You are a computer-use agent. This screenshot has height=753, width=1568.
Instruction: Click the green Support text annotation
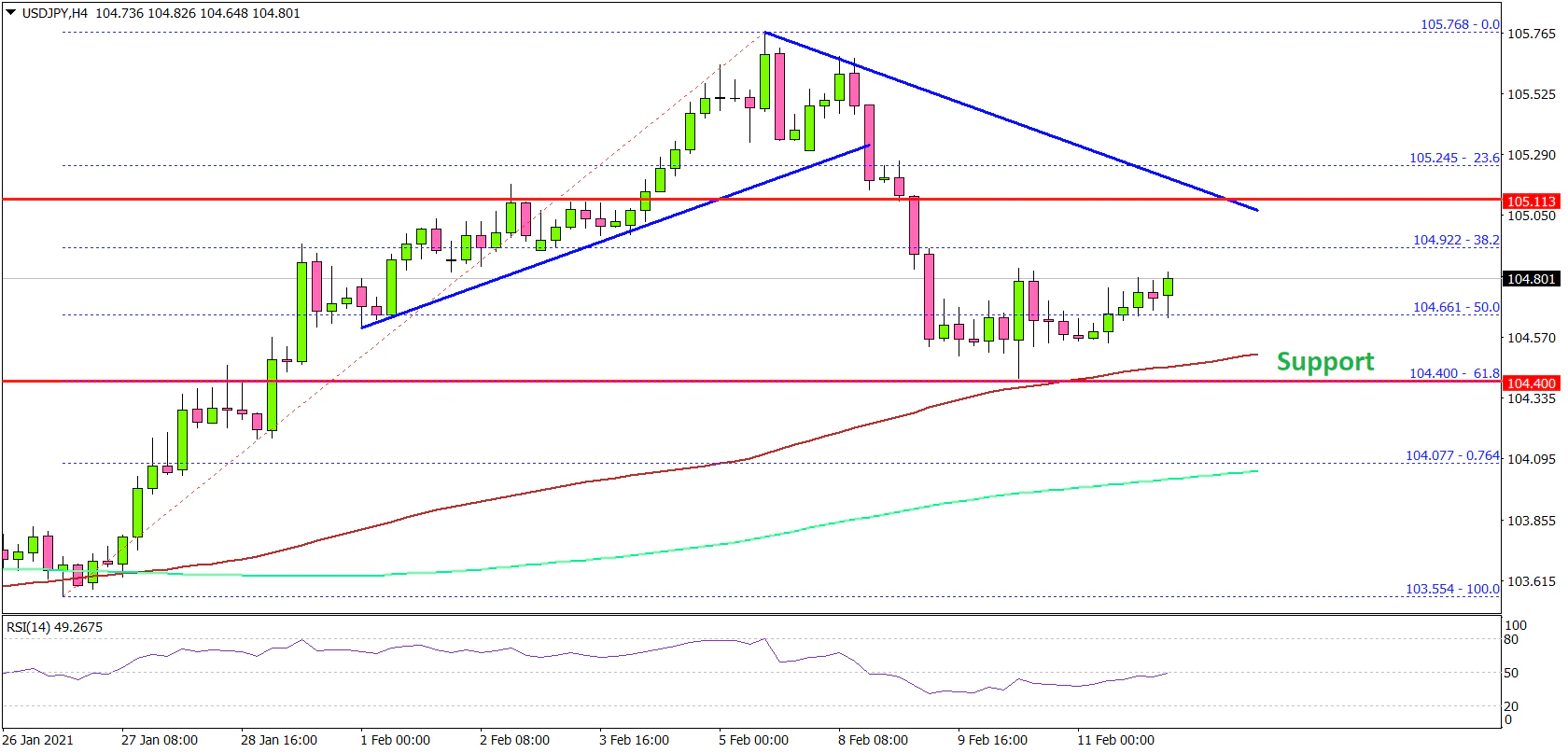[x=1324, y=361]
